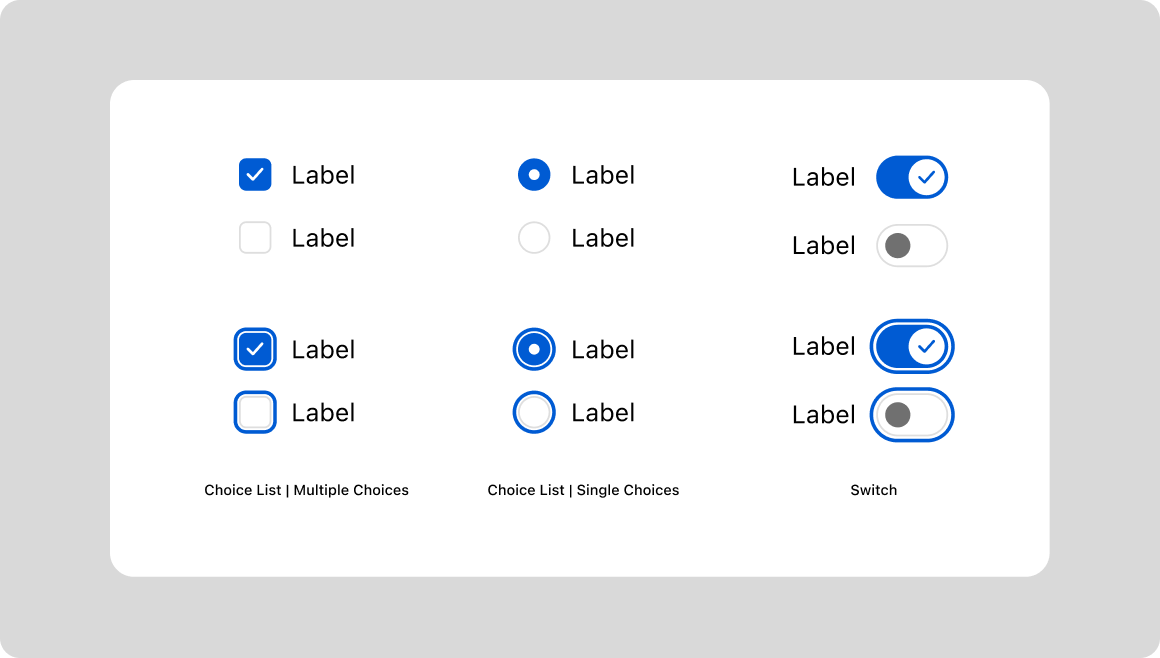Enable the gray switch with blue focus outline
This screenshot has width=1160, height=658.
click(911, 415)
